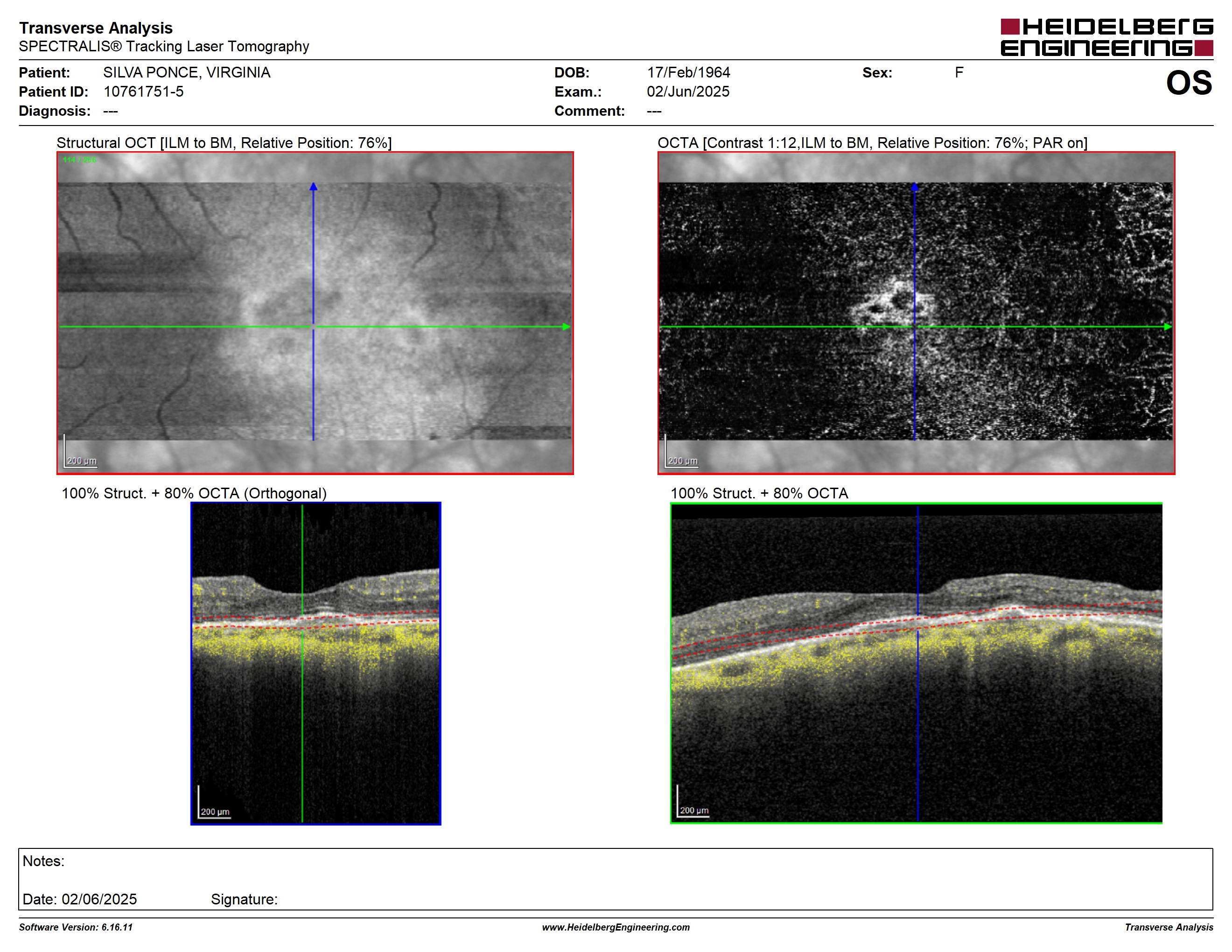Click the 200 µm scale bar in Structural OCT
Viewport: 1232px width, 952px height.
(80, 451)
